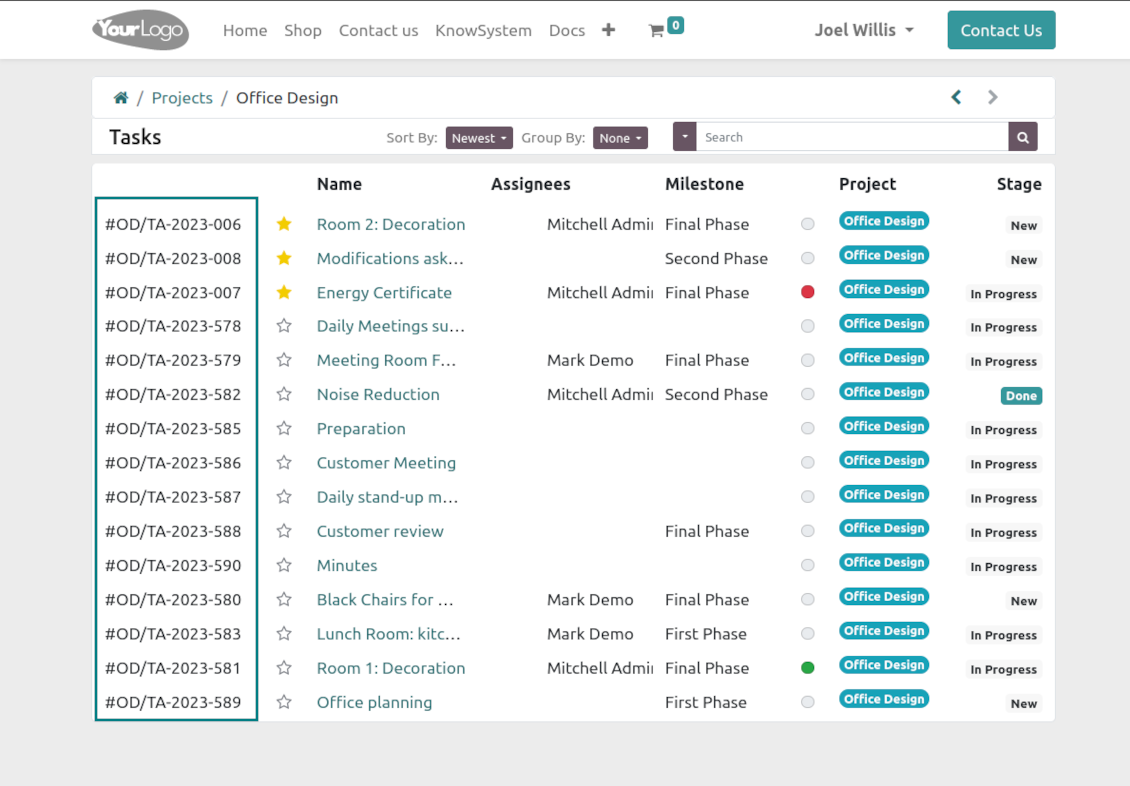
Task: Unstar the Energy Certificate task
Action: [284, 293]
